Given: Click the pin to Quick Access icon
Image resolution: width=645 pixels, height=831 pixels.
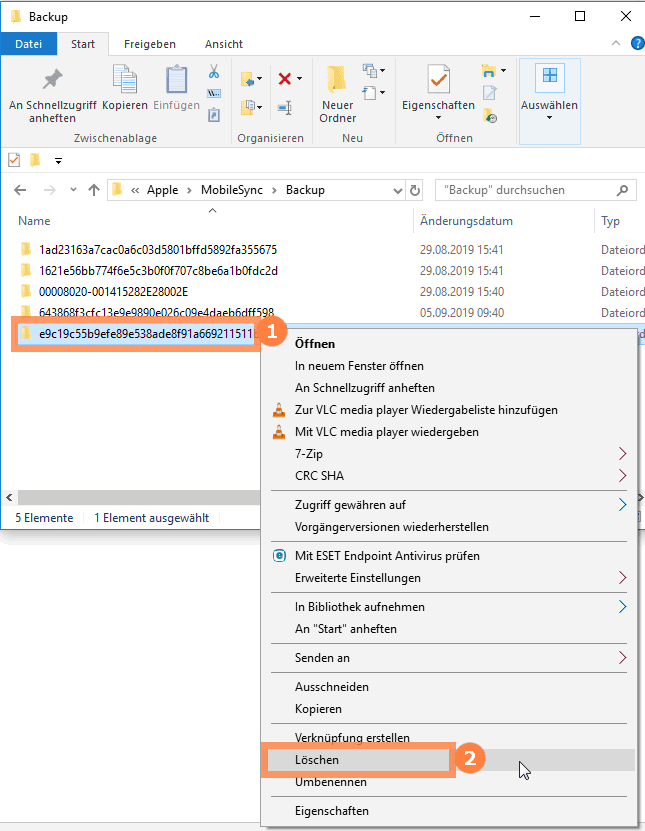Looking at the screenshot, I should (52, 79).
